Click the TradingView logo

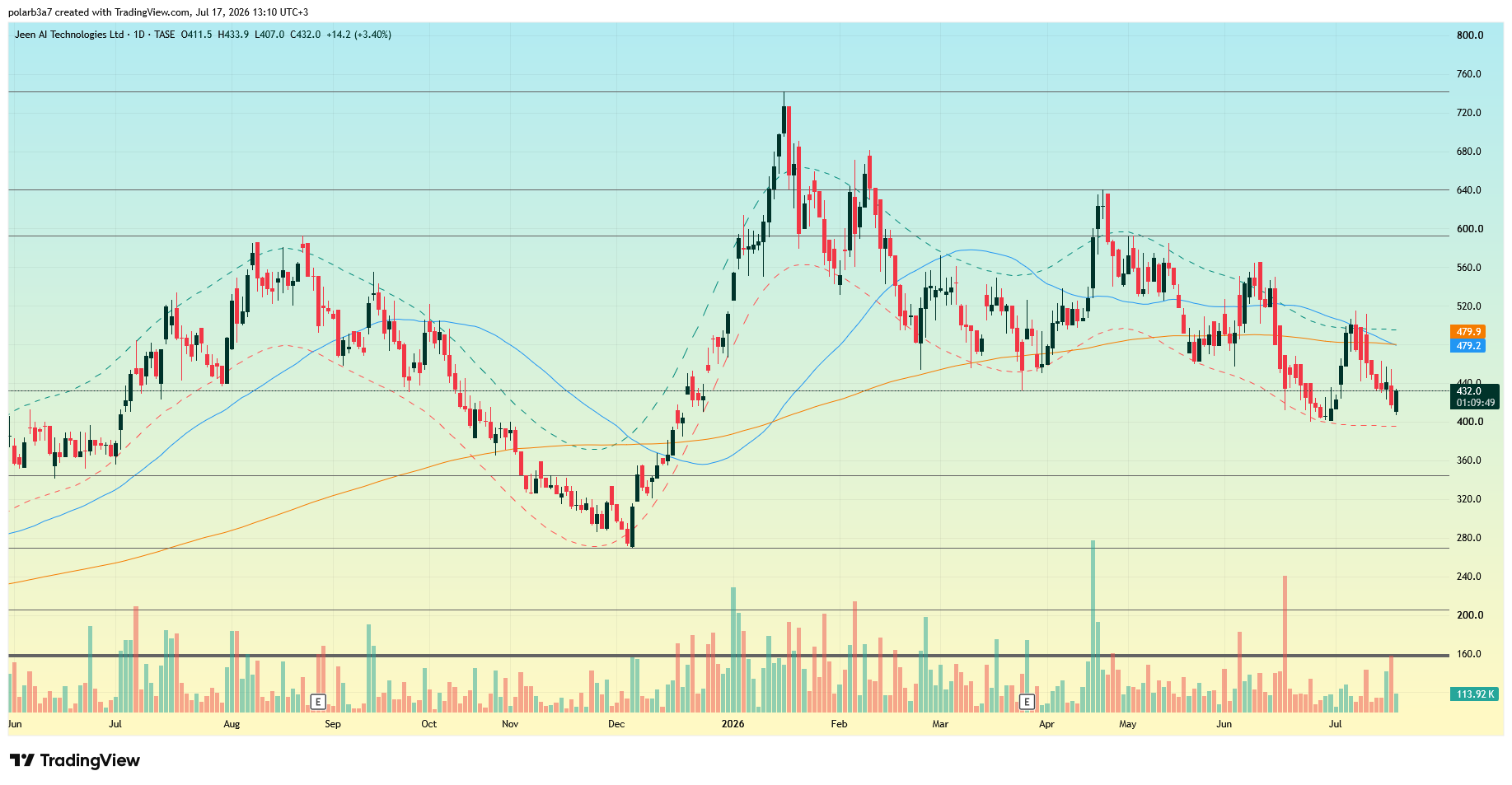[75, 760]
